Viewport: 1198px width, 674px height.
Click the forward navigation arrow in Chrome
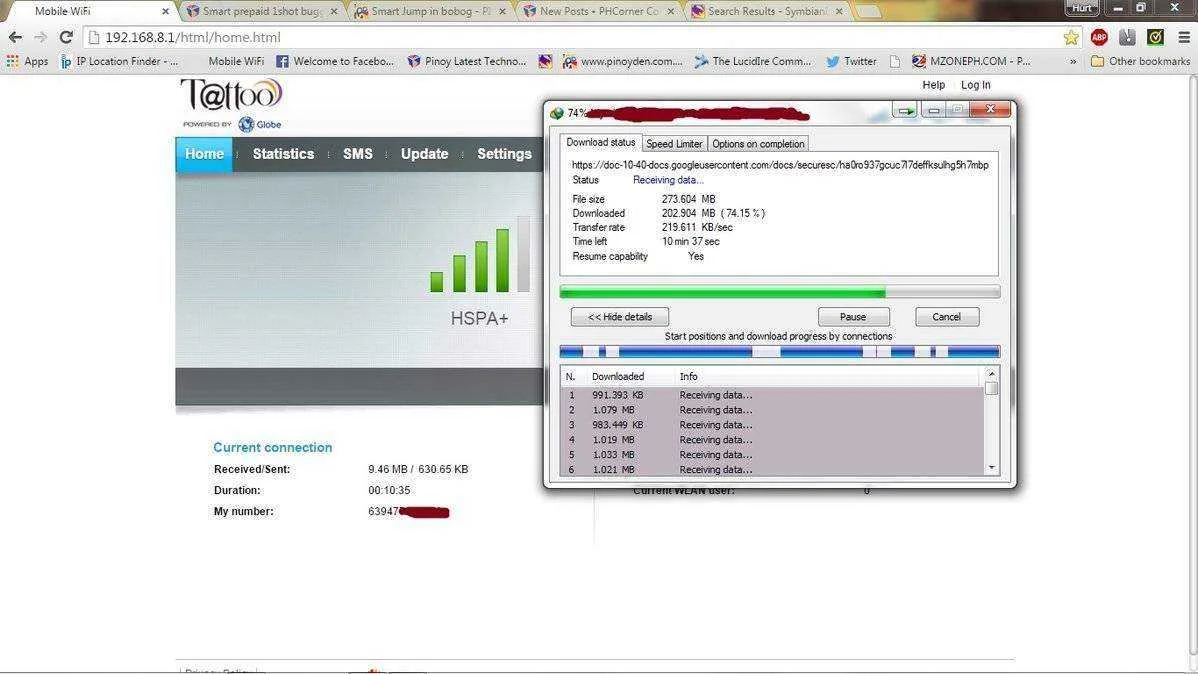pyautogui.click(x=40, y=37)
